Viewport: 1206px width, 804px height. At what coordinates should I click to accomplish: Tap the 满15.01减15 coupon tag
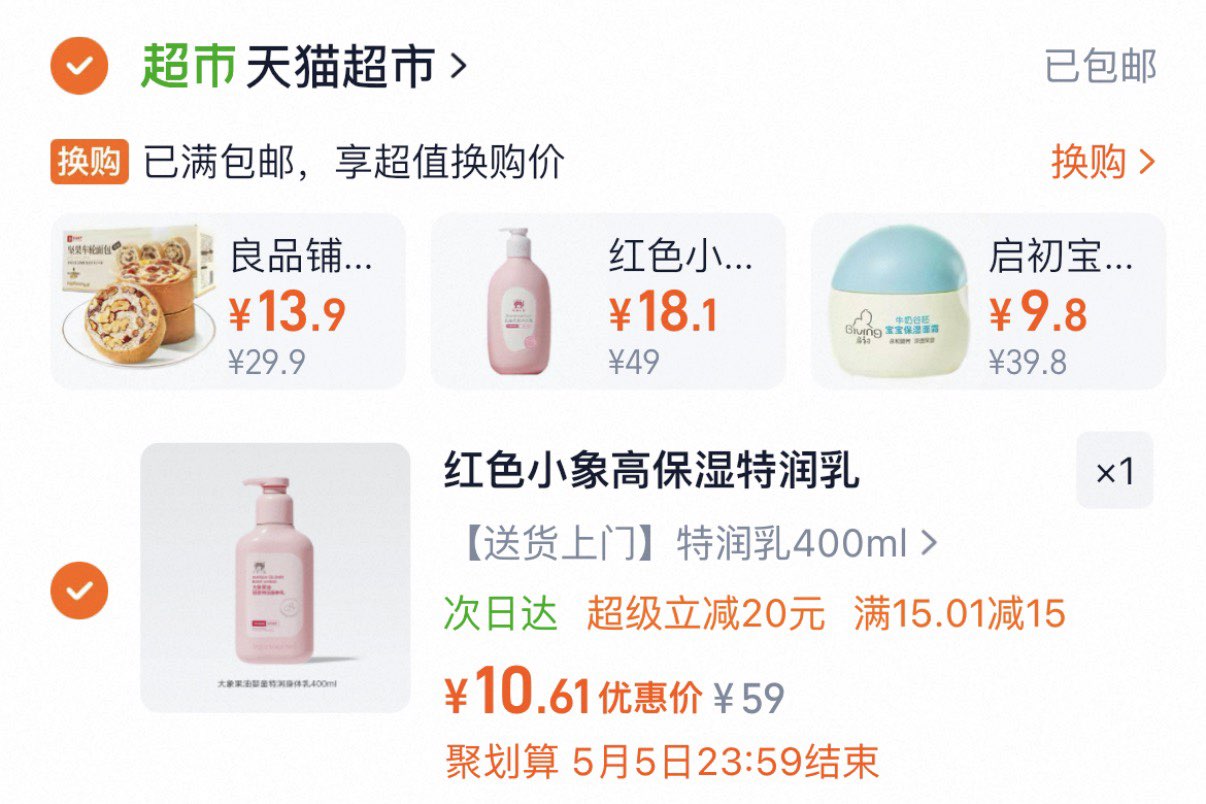[x=960, y=614]
